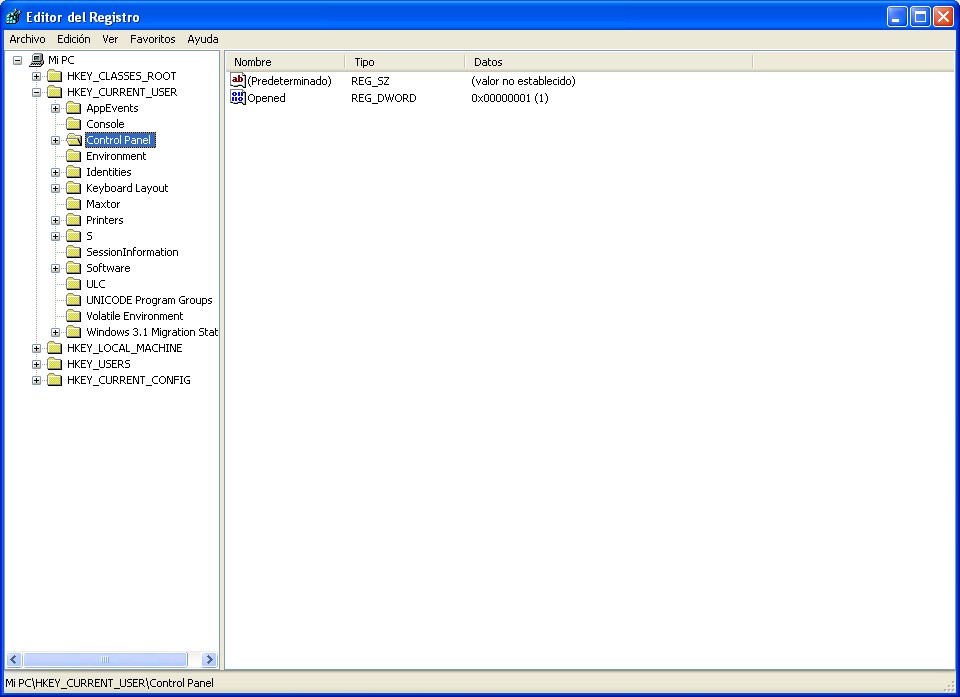Screen dimensions: 960x697
Task: Sort by the Tipo column header
Action: (405, 62)
